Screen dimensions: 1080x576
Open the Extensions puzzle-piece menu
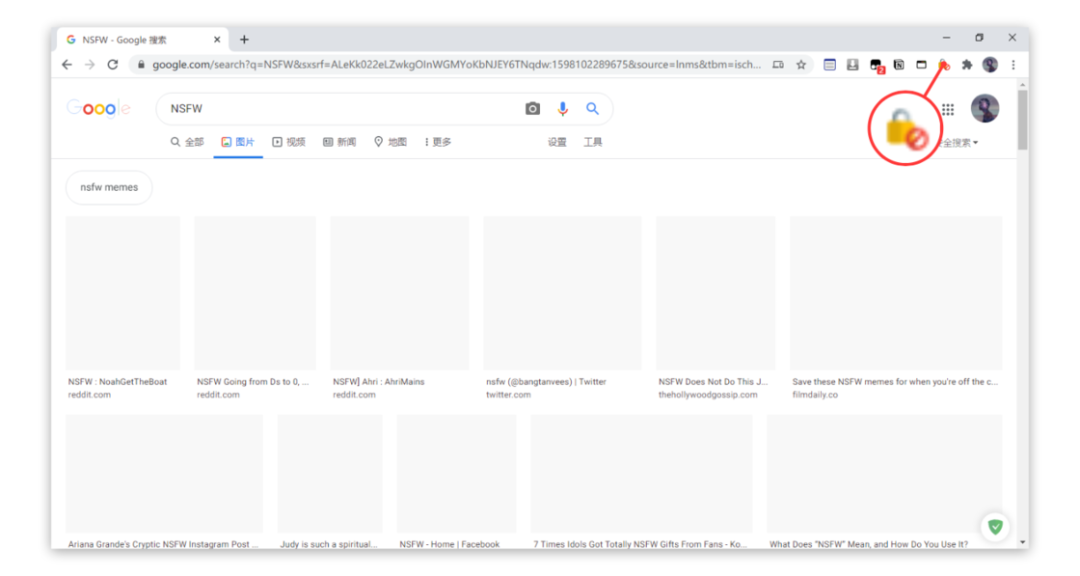(x=967, y=65)
